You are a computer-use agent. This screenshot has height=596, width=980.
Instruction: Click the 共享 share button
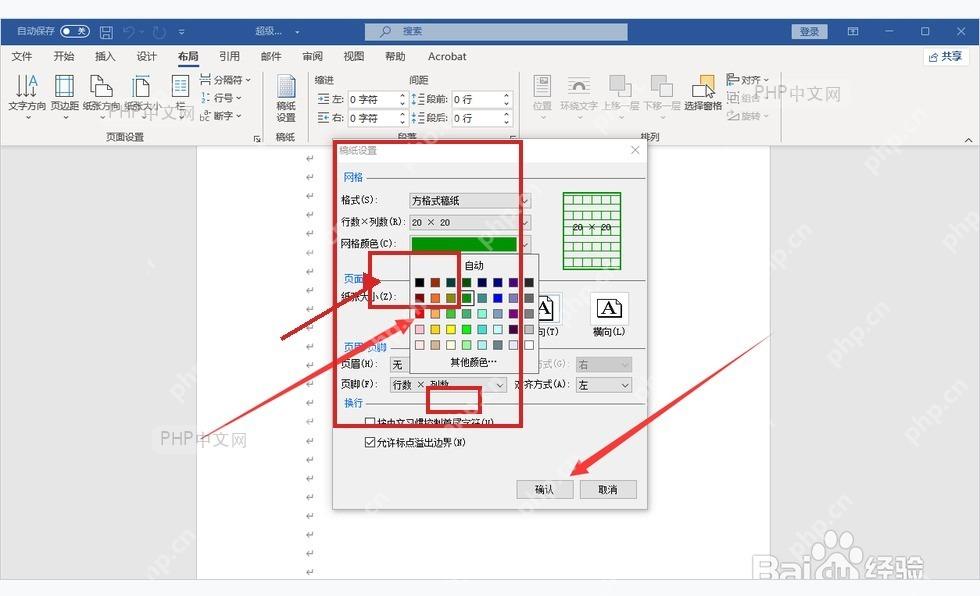(946, 56)
